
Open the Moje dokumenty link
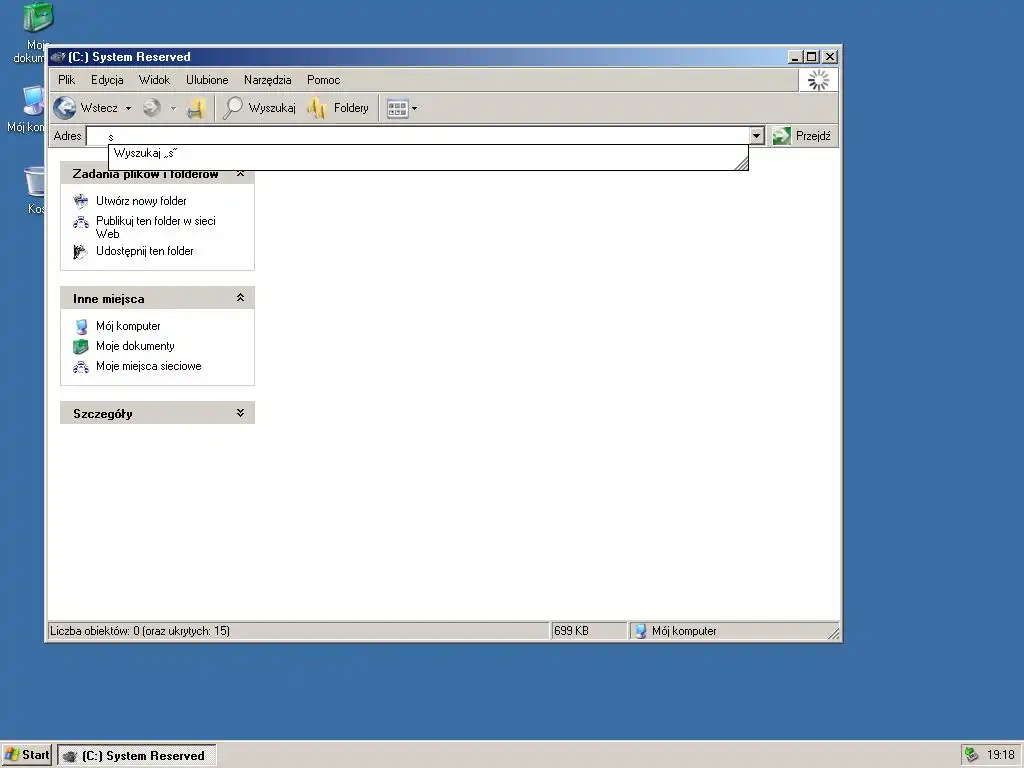point(135,346)
